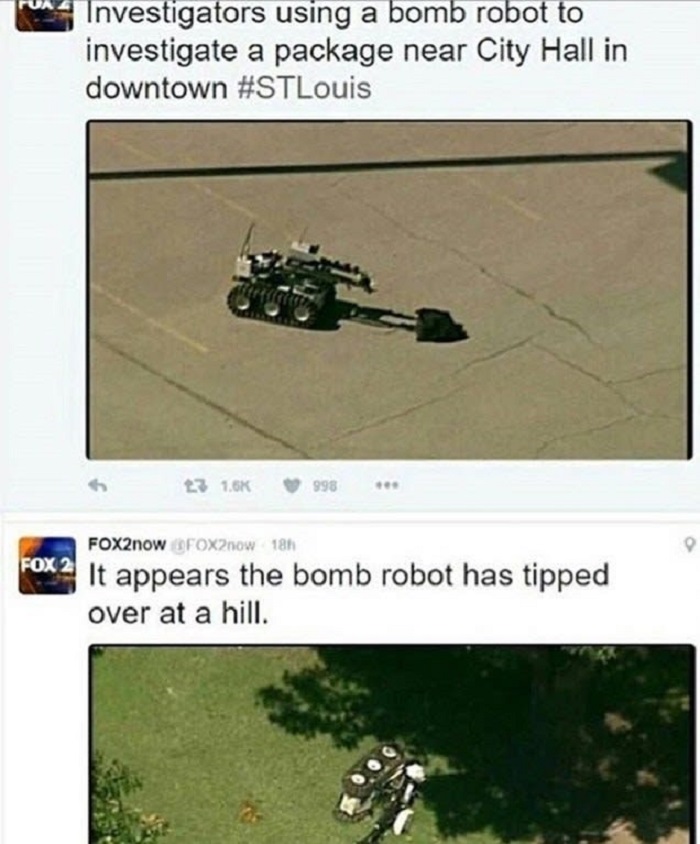The image size is (700, 844).
Task: Open the #STLouis hashtag
Action: click(304, 88)
